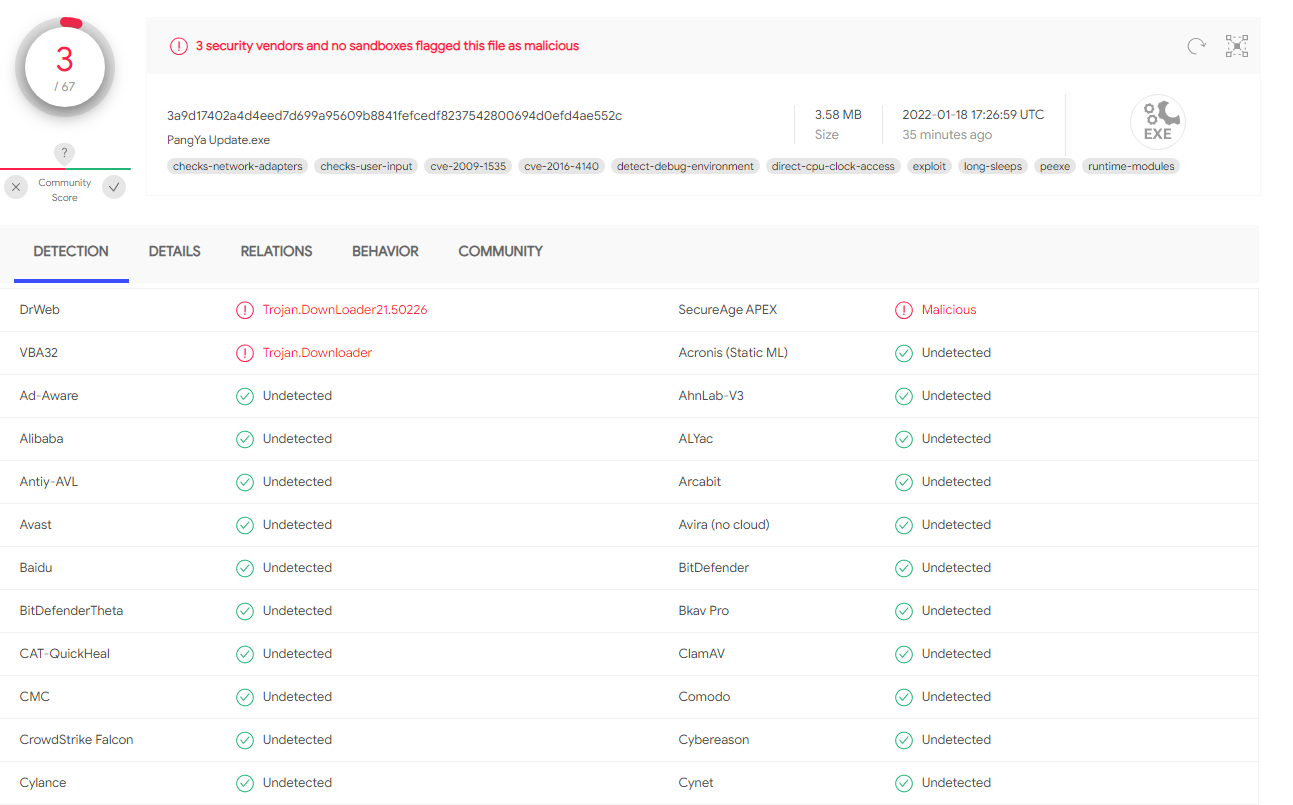Open the similarity graph icon
The height and width of the screenshot is (805, 1293).
(x=1237, y=46)
